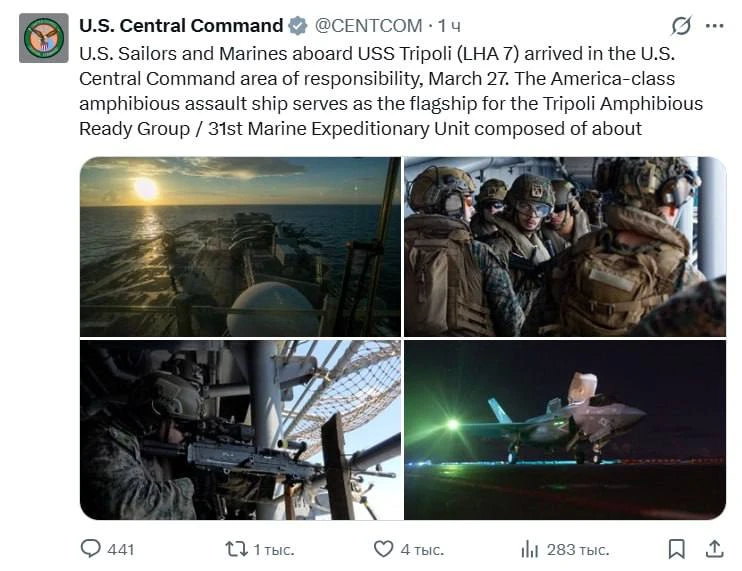Open the machine gunner photo
The height and width of the screenshot is (571, 742).
point(240,430)
